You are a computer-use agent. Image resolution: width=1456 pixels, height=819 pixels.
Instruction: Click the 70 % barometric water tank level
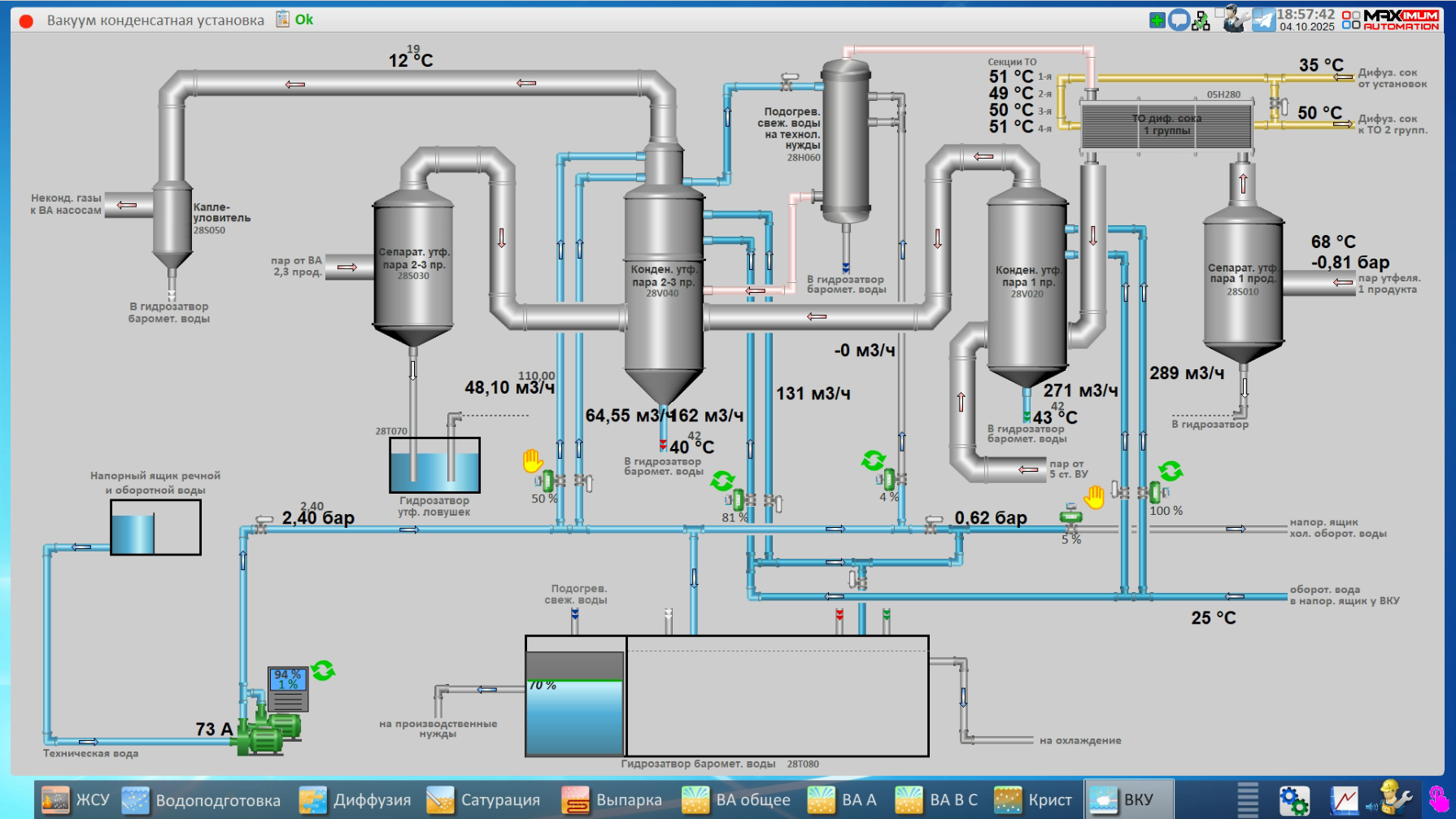(x=575, y=716)
